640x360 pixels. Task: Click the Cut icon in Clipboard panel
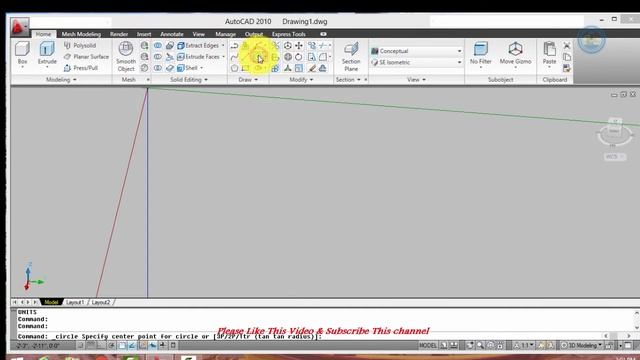pyautogui.click(x=567, y=45)
